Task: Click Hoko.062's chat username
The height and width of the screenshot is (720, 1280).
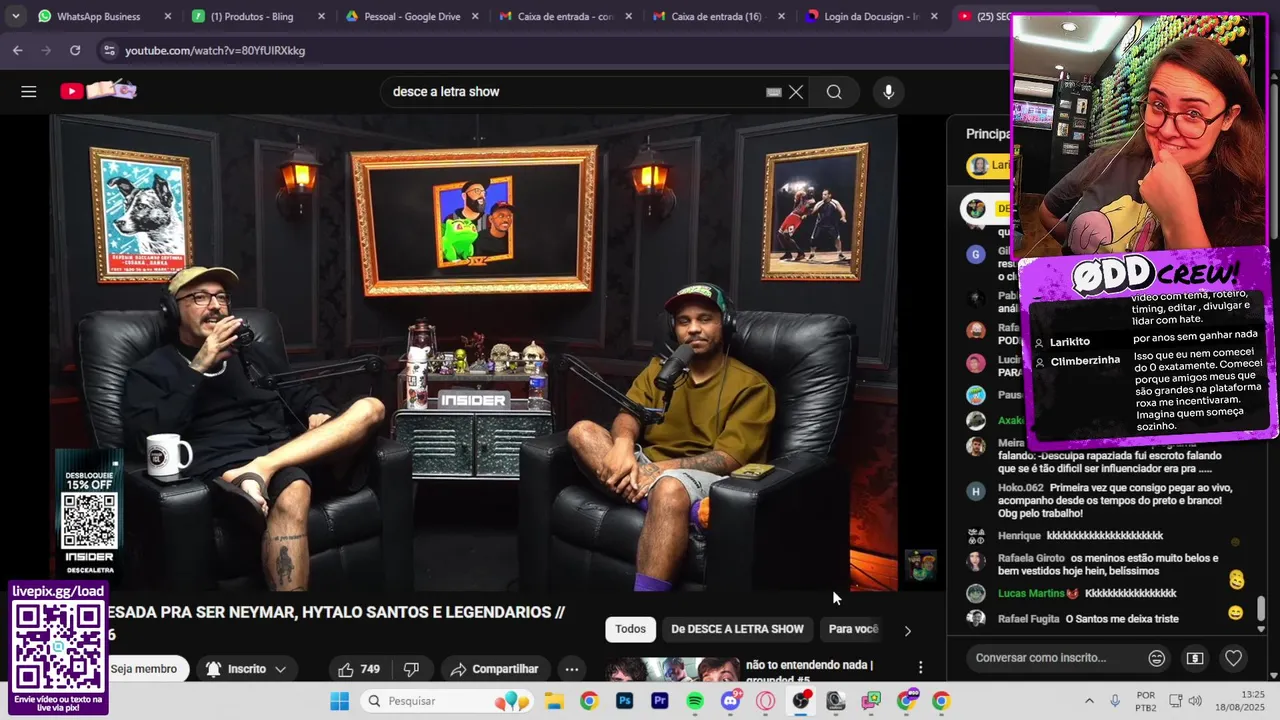Action: point(1020,488)
